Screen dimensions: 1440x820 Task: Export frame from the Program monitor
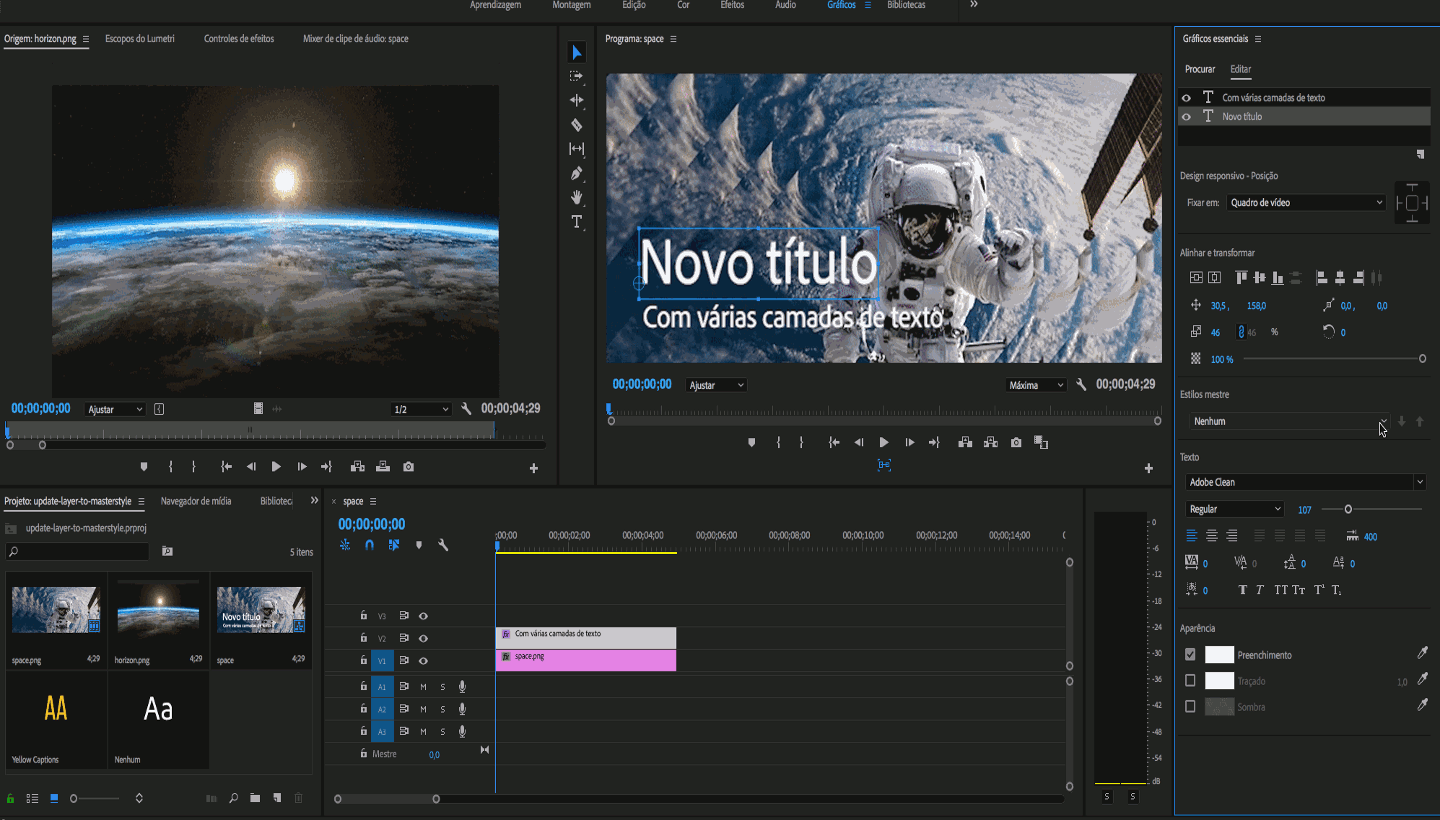(x=1016, y=442)
